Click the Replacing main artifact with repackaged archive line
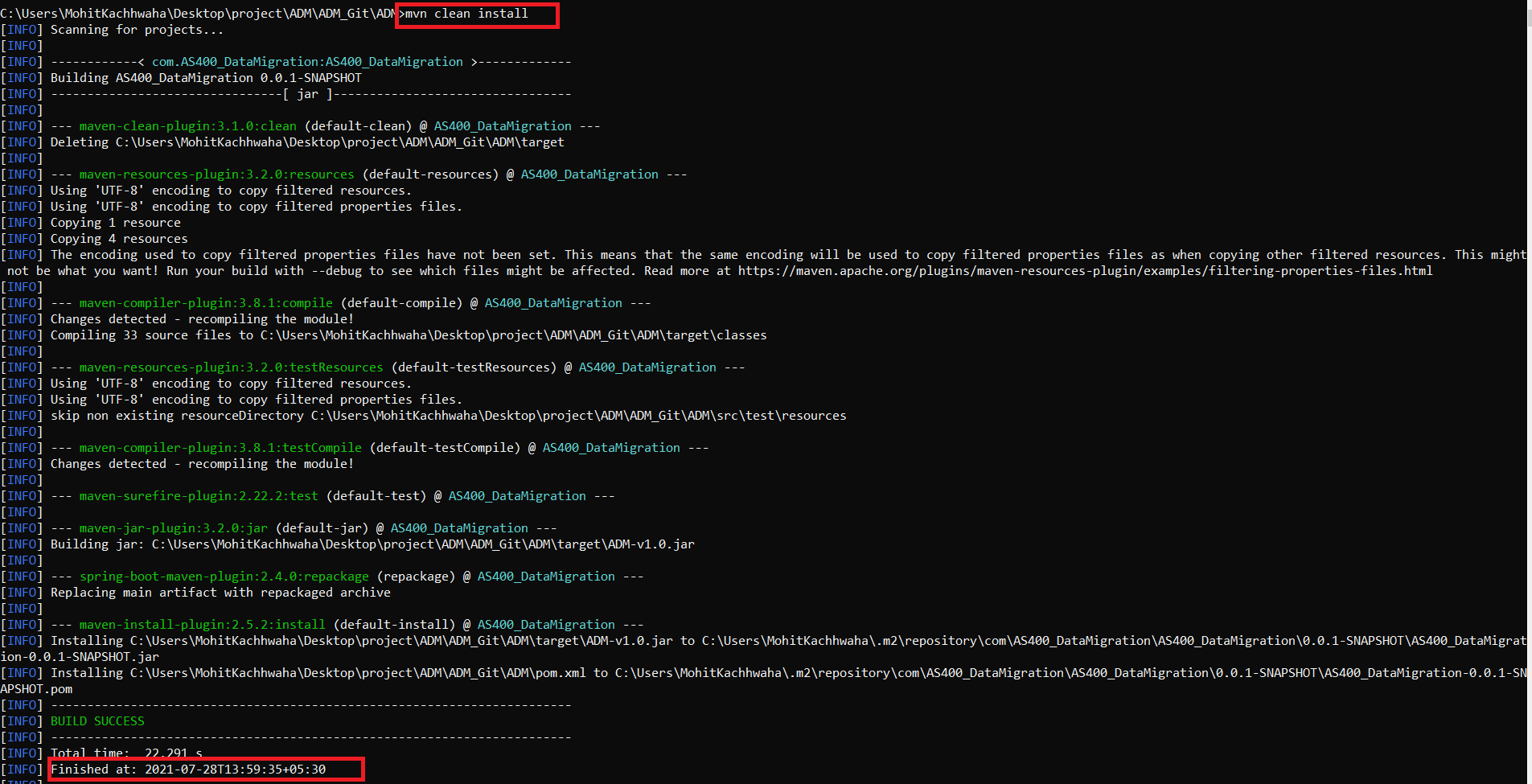This screenshot has width=1532, height=784. pyautogui.click(x=220, y=592)
